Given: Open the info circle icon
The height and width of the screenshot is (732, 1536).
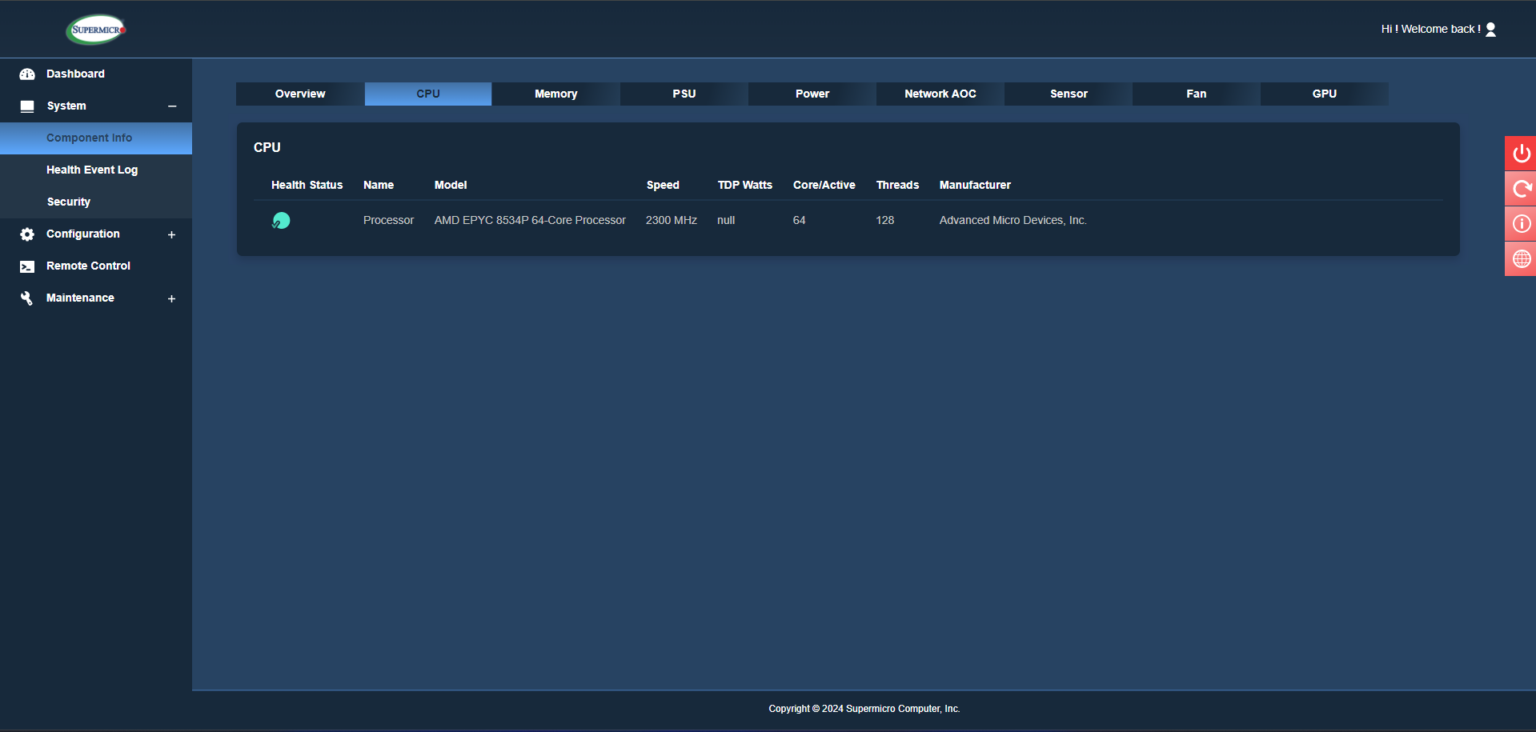Looking at the screenshot, I should pyautogui.click(x=1521, y=223).
